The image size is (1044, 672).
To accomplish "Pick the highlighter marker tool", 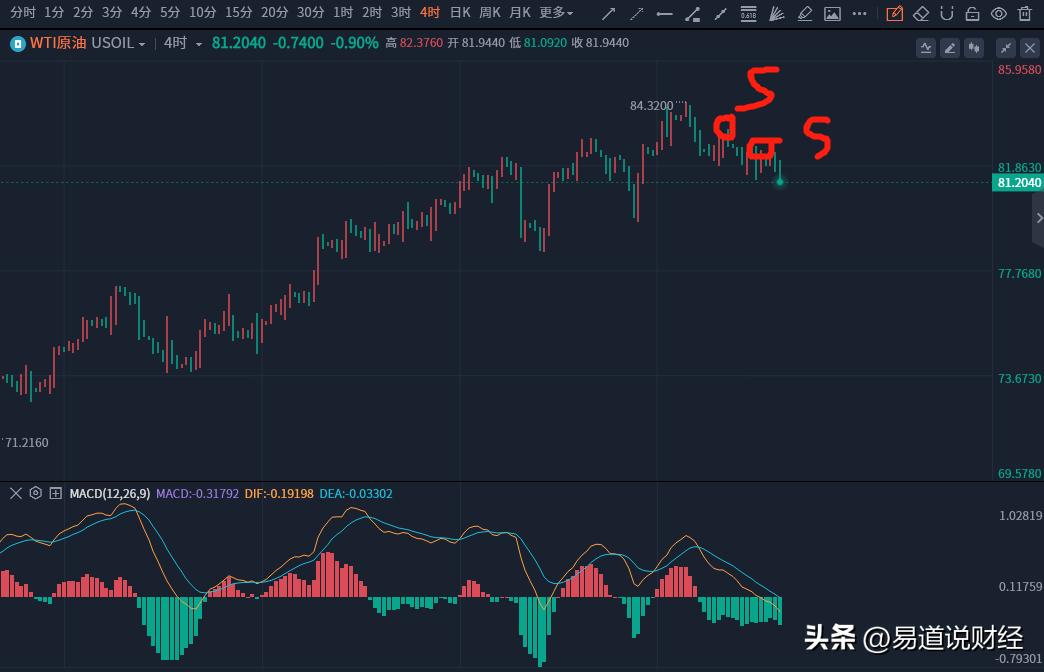I will pyautogui.click(x=805, y=12).
